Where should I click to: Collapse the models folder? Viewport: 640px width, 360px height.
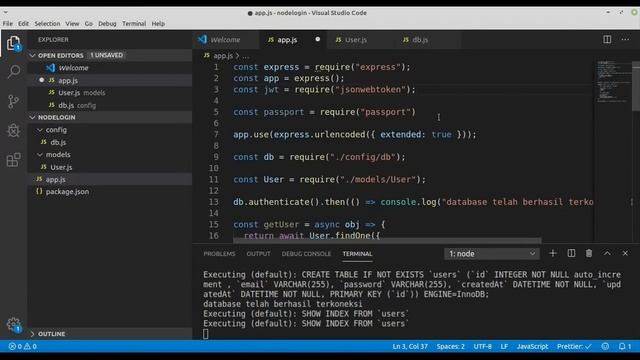coord(40,155)
